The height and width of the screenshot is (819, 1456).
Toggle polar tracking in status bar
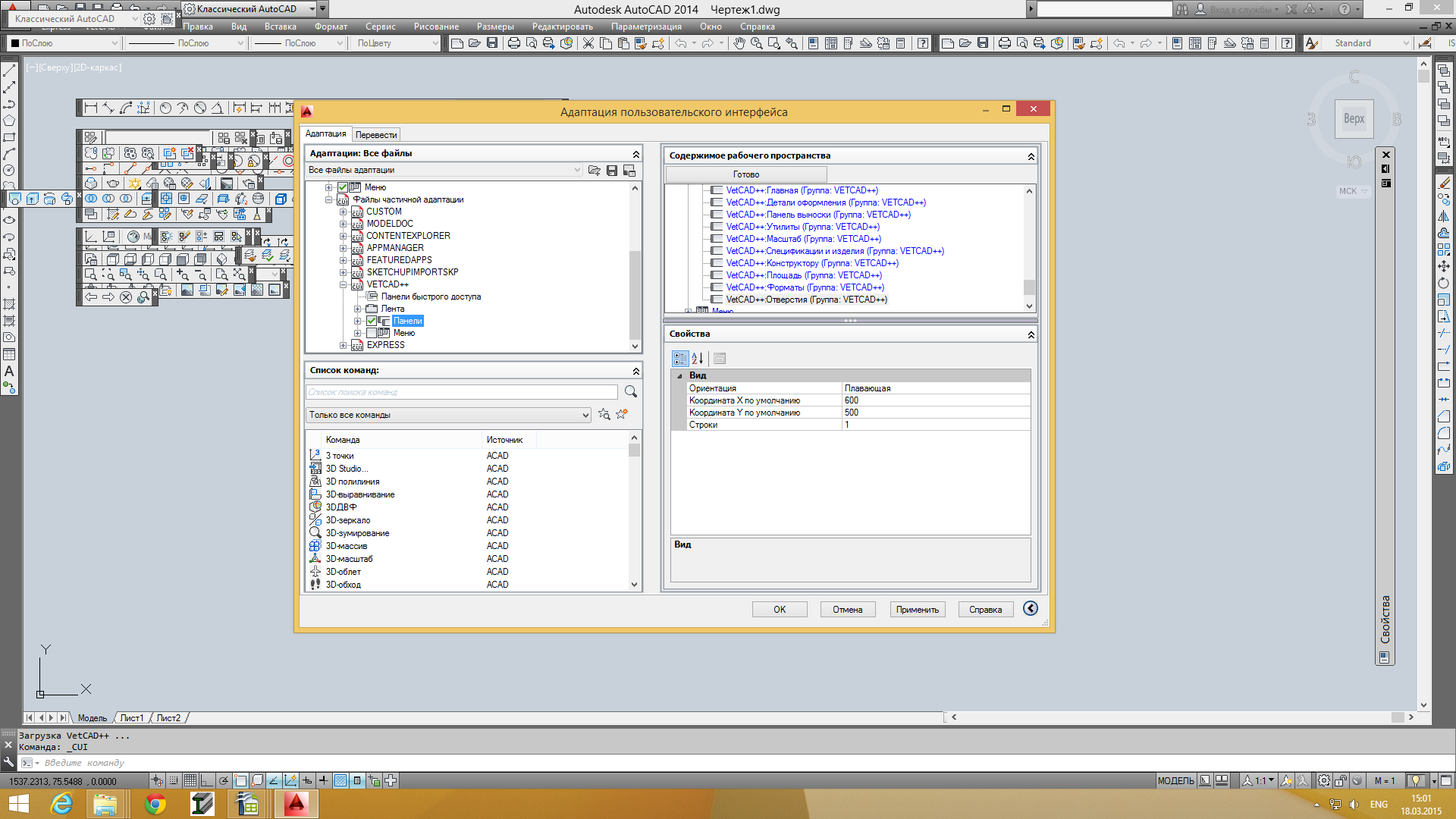pyautogui.click(x=224, y=780)
